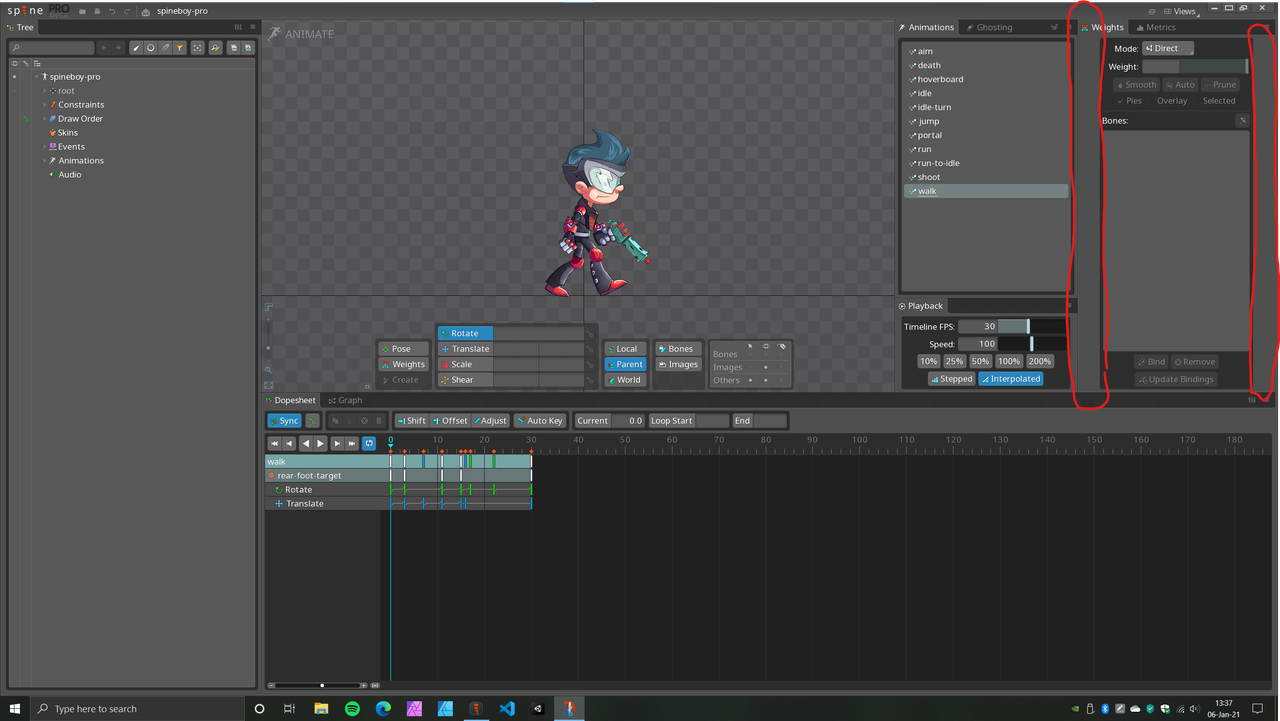Click the redo arrow icon
Screen dimensions: 1280x721
[126, 11]
